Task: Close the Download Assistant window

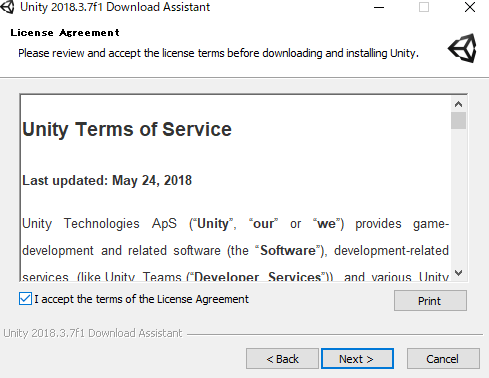Action: coord(470,7)
